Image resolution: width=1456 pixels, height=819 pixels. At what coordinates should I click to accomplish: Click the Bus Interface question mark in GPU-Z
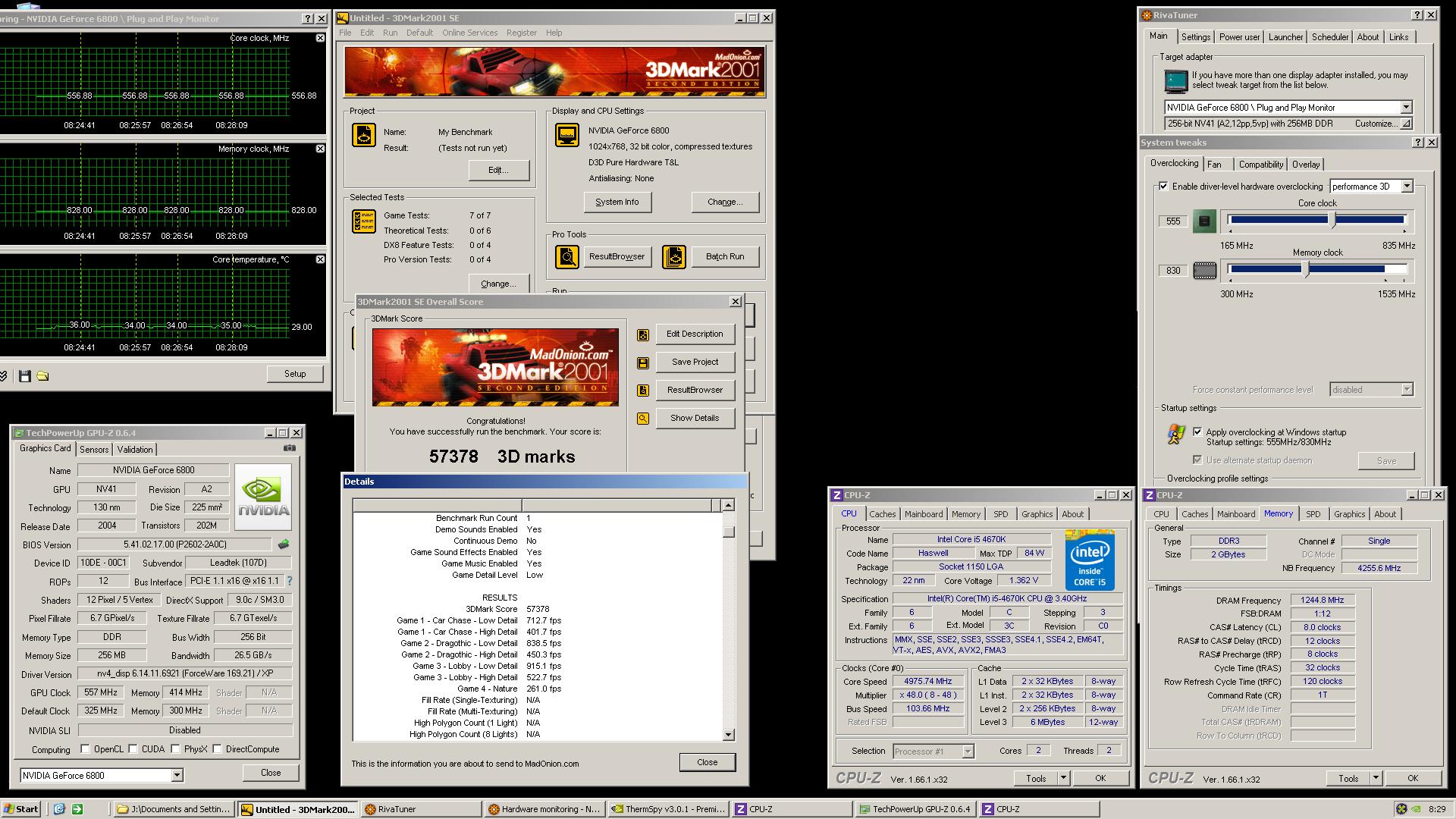[x=289, y=581]
